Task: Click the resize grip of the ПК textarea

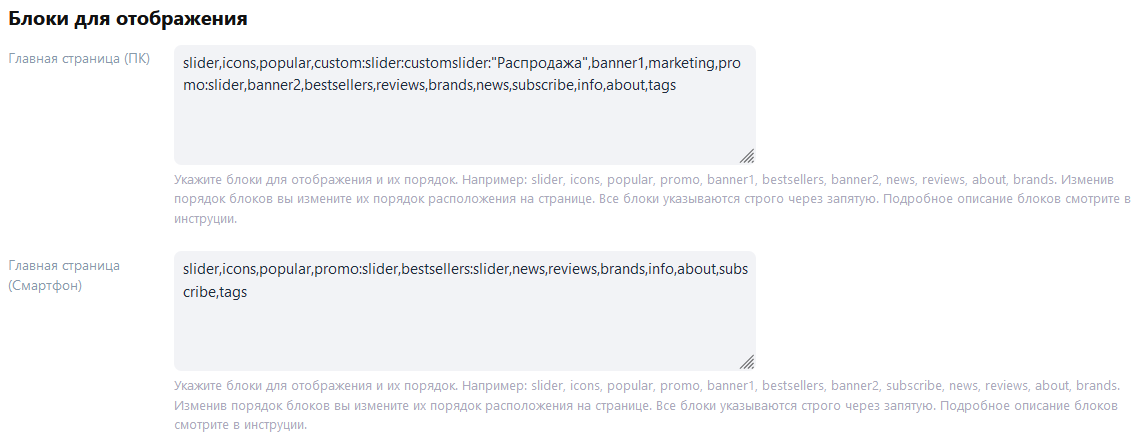Action: tap(747, 156)
